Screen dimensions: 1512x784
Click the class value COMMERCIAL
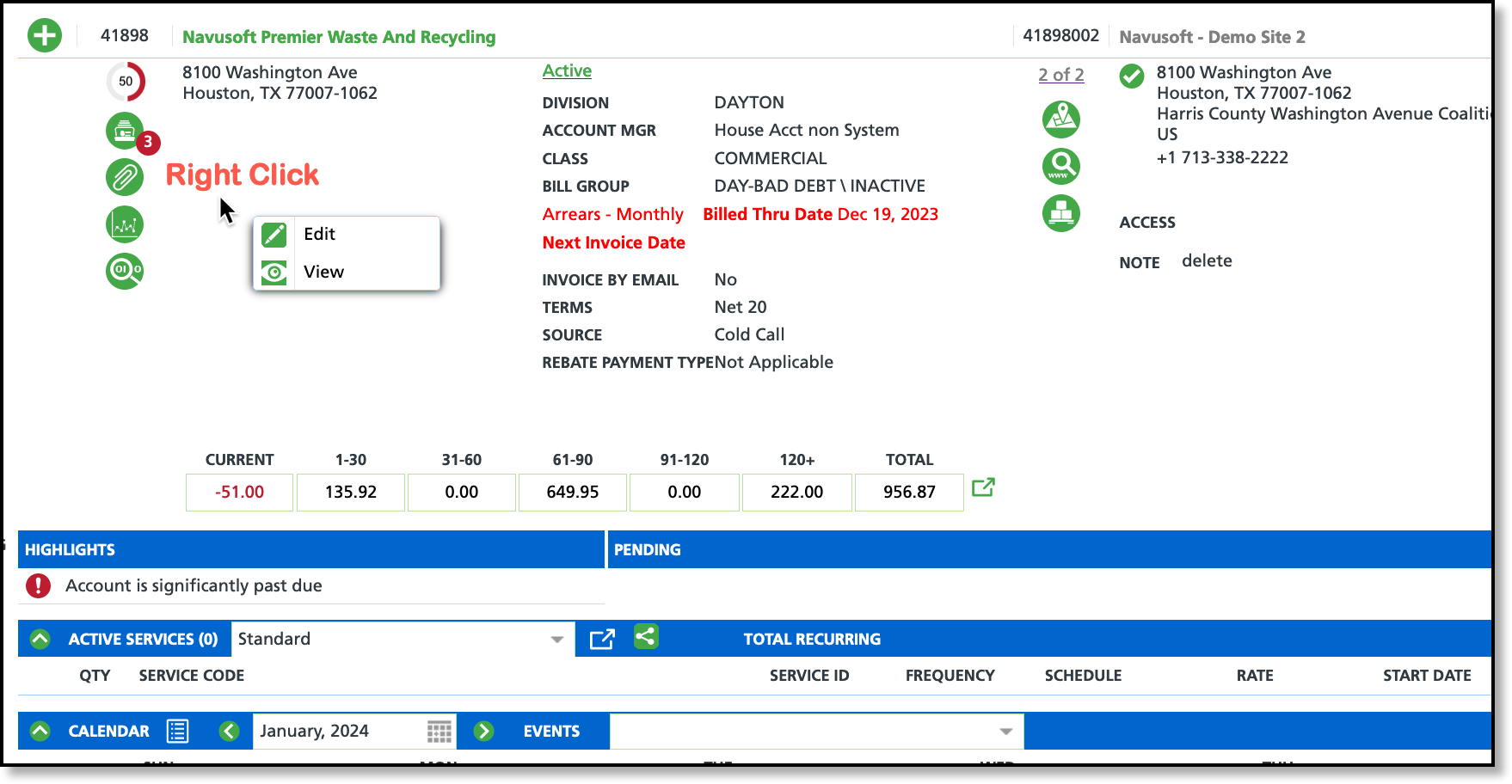pyautogui.click(x=771, y=158)
